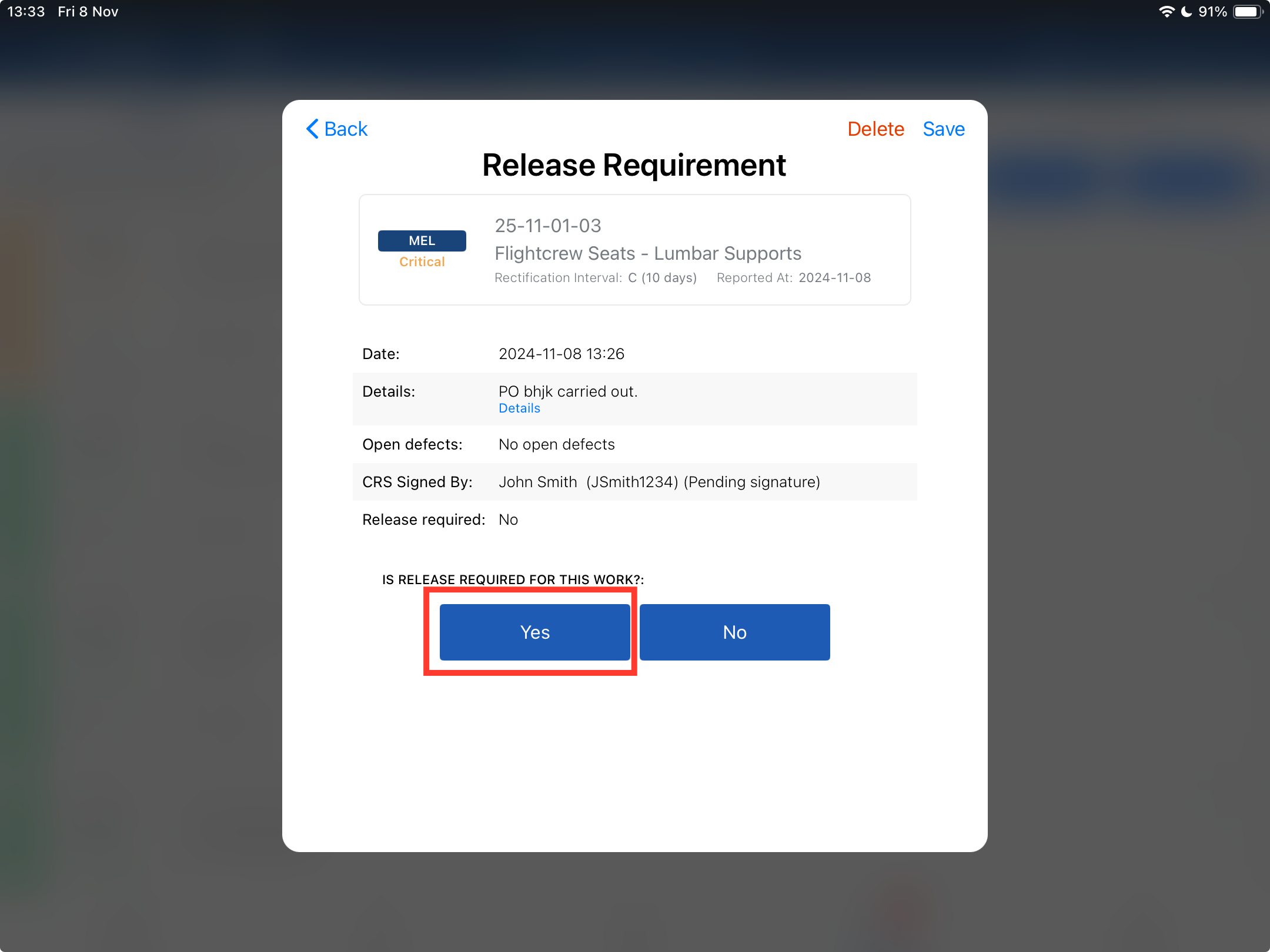
Task: Save the release requirement
Action: point(943,129)
